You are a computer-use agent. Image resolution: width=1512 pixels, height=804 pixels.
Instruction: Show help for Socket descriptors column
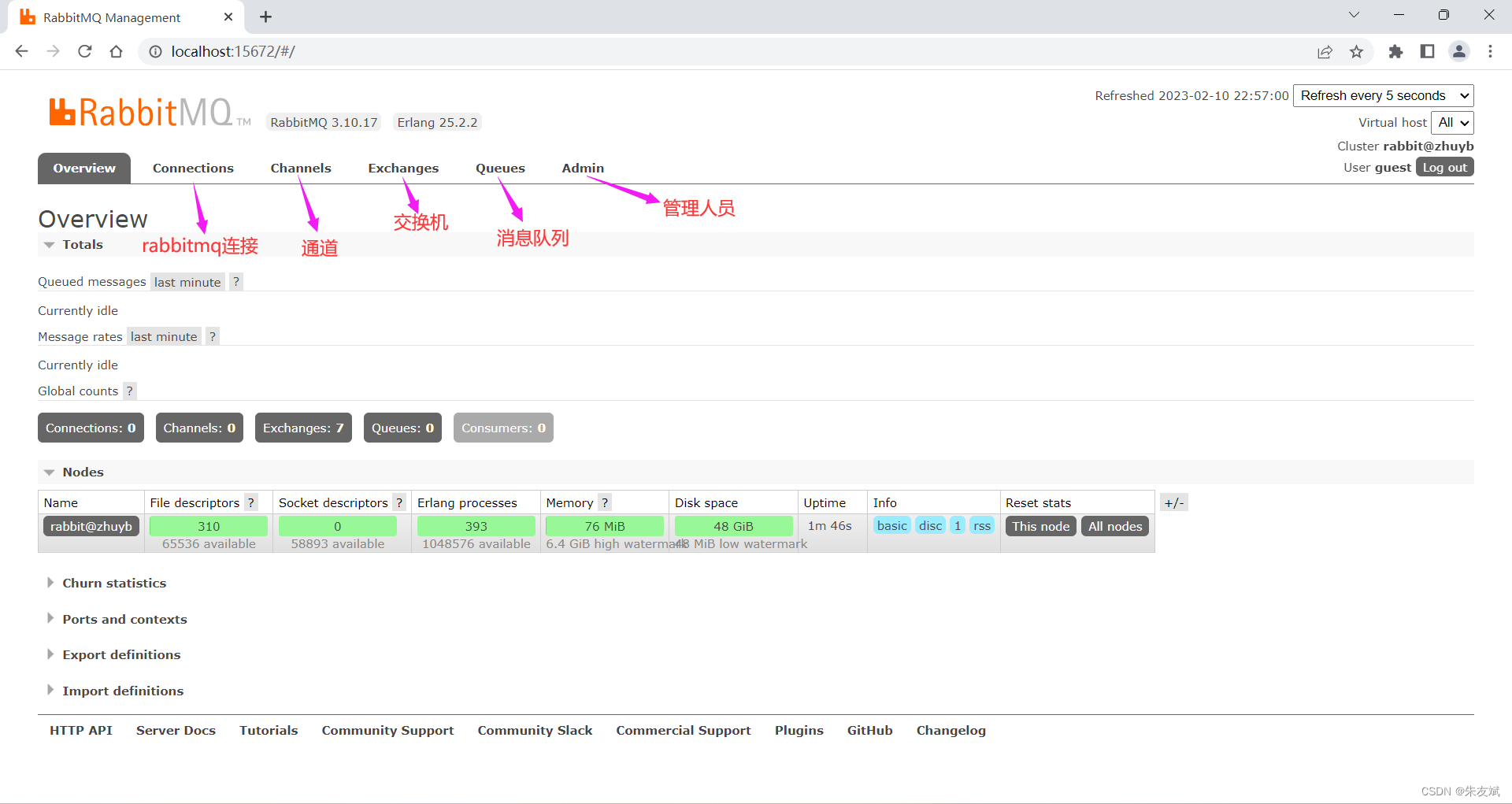pyautogui.click(x=399, y=502)
